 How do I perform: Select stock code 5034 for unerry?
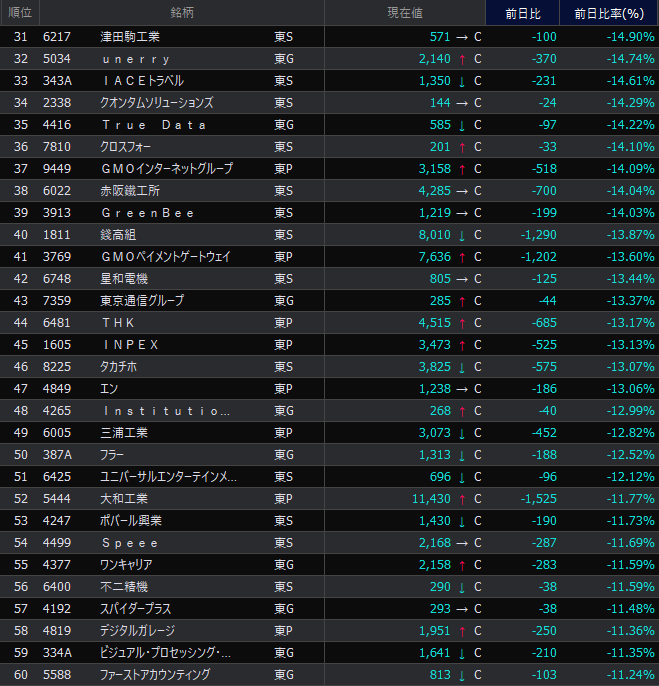(57, 59)
